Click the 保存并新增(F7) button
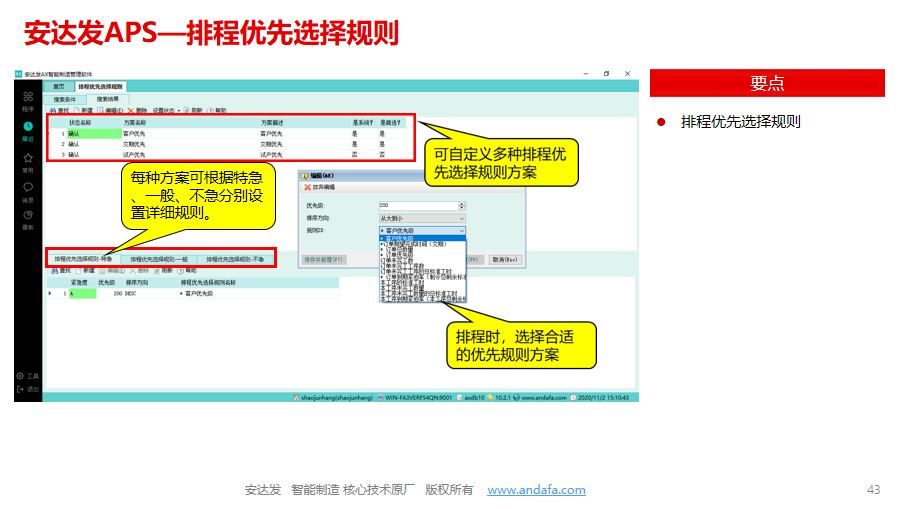This screenshot has width=907, height=509. coord(324,260)
